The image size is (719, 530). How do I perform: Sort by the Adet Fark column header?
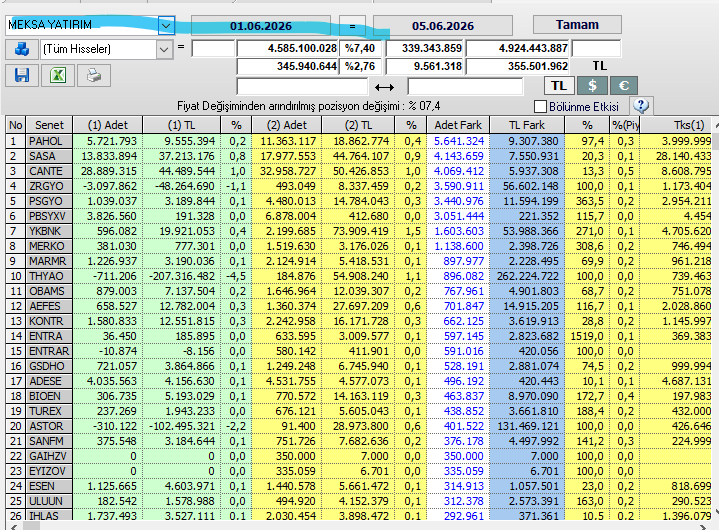click(x=458, y=125)
